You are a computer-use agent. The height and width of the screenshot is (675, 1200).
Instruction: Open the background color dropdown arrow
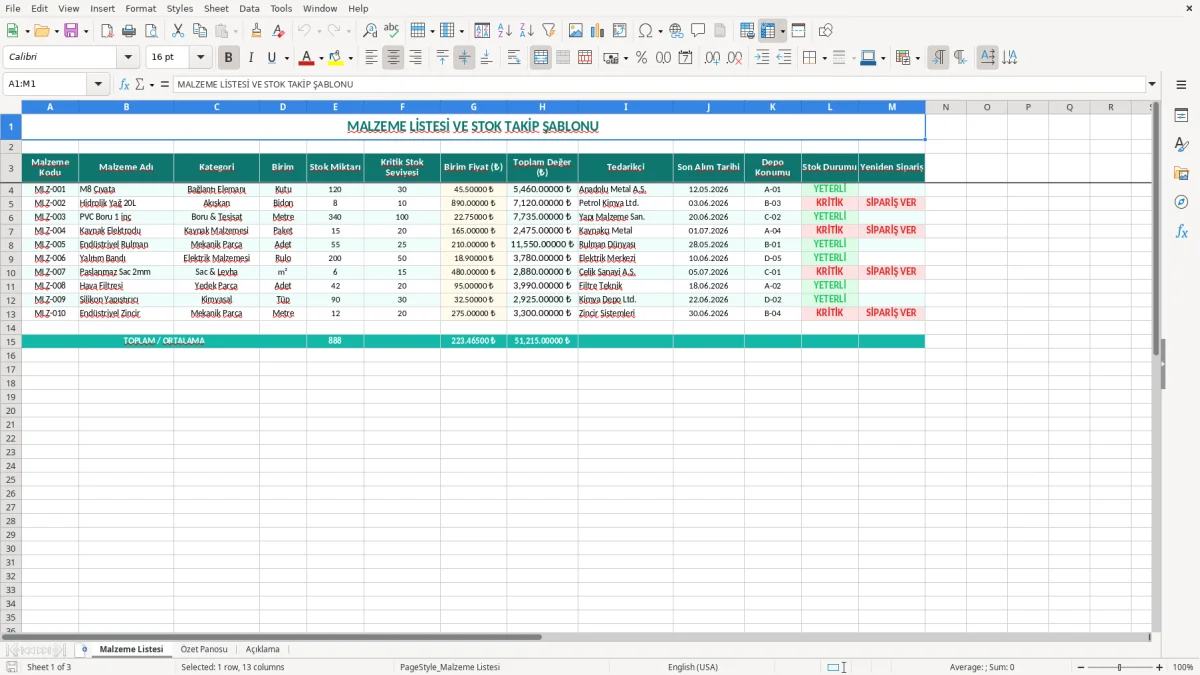(x=350, y=58)
